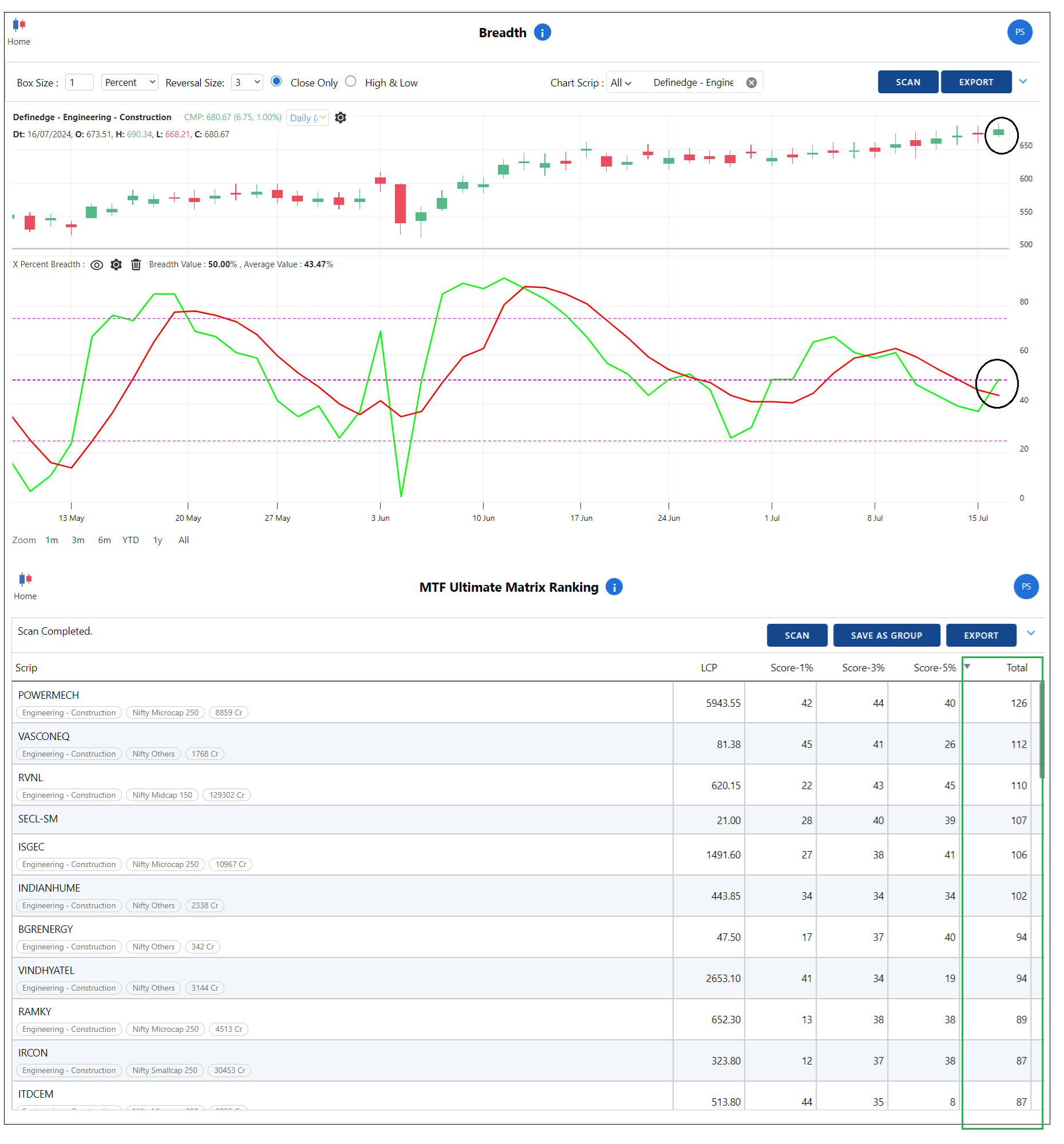Expand options chevron beside Matrix EXPORT
The width and height of the screenshot is (1064, 1144).
(x=1030, y=632)
